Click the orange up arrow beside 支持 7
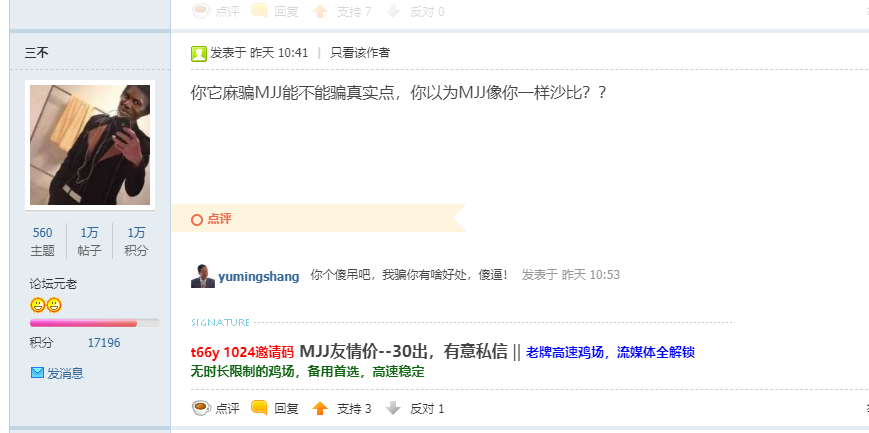Image resolution: width=869 pixels, height=433 pixels. (x=320, y=11)
